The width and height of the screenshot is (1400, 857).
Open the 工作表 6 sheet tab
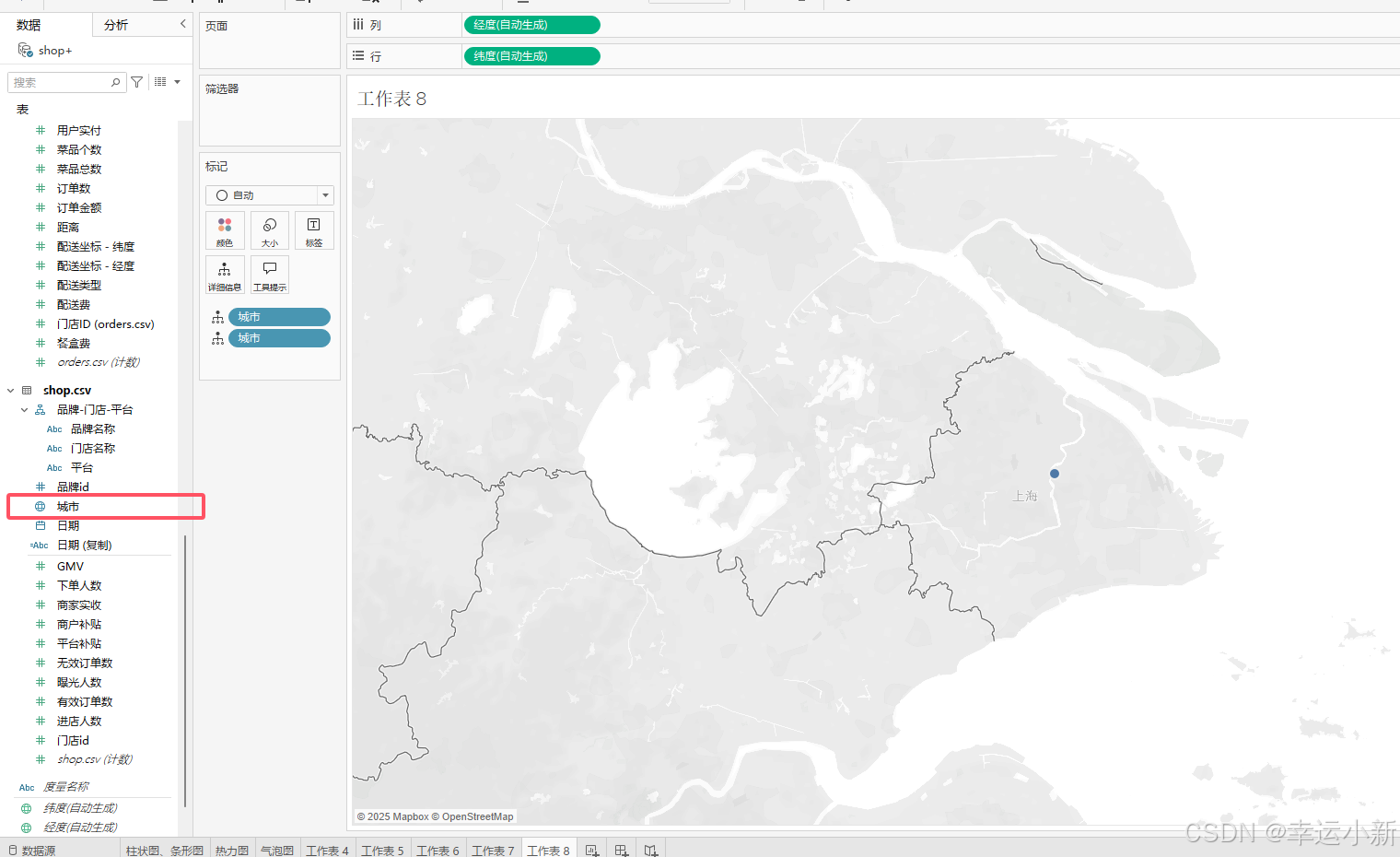[x=438, y=851]
